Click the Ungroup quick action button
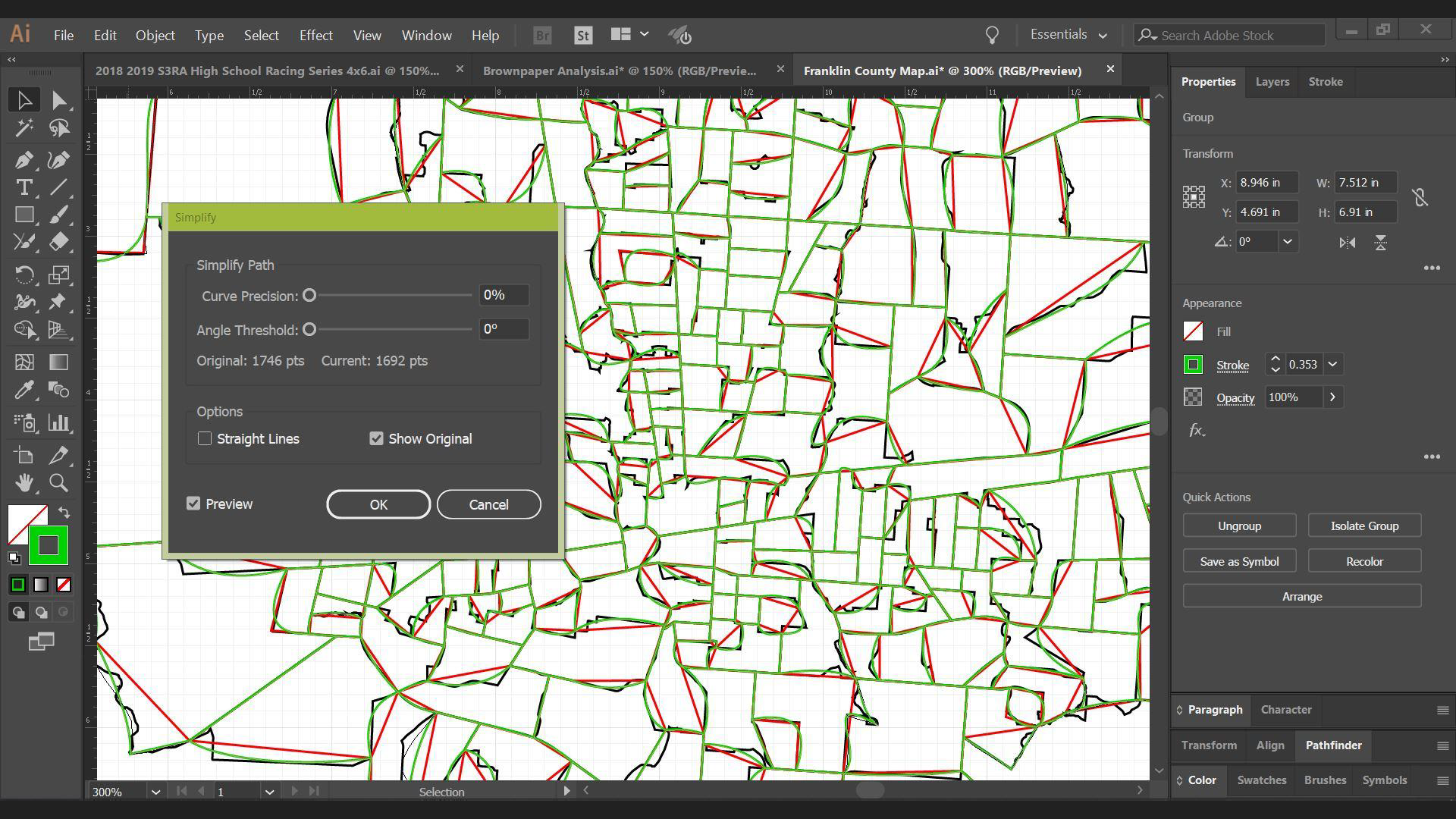 [1239, 526]
